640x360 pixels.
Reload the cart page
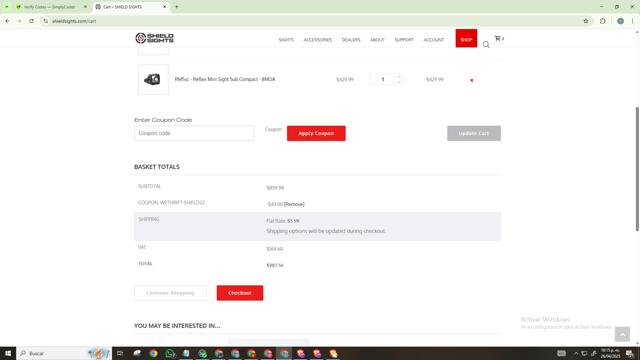tap(31, 21)
